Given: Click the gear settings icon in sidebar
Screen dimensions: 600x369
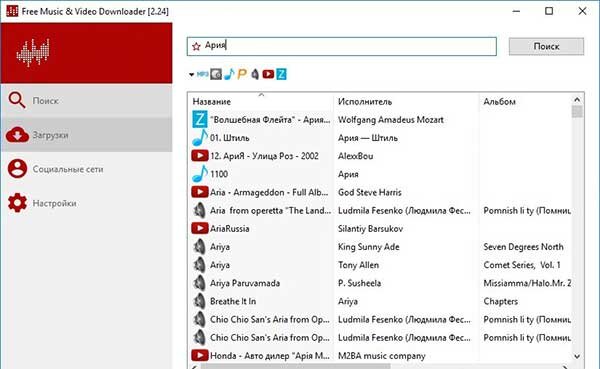Looking at the screenshot, I should (x=17, y=203).
